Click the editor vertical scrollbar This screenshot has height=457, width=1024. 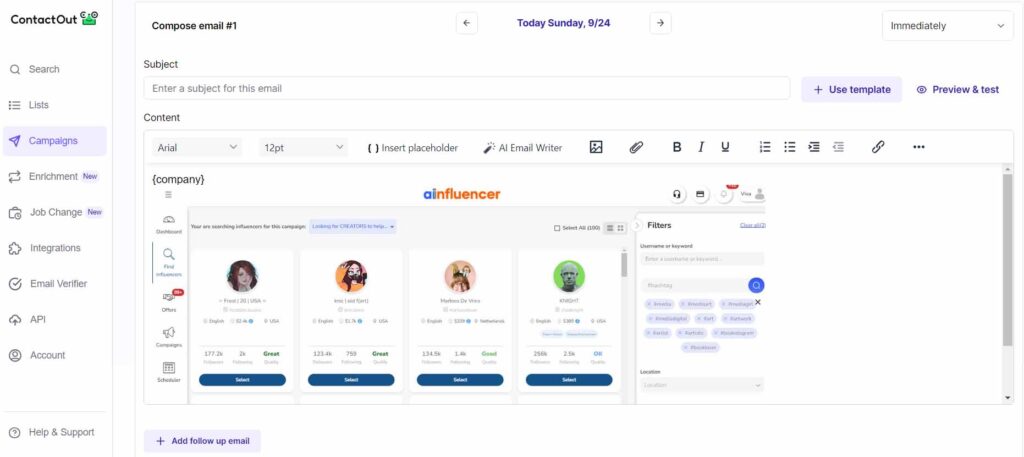[1008, 261]
